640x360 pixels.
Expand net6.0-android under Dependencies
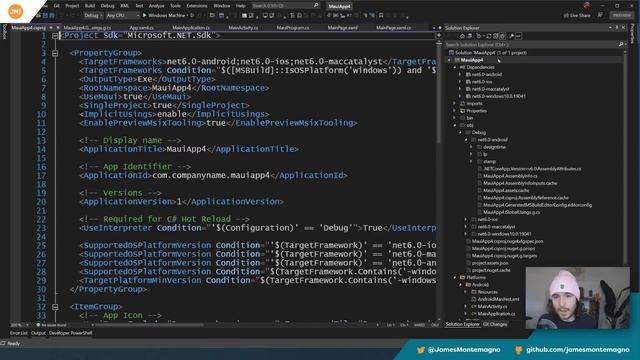460,75
